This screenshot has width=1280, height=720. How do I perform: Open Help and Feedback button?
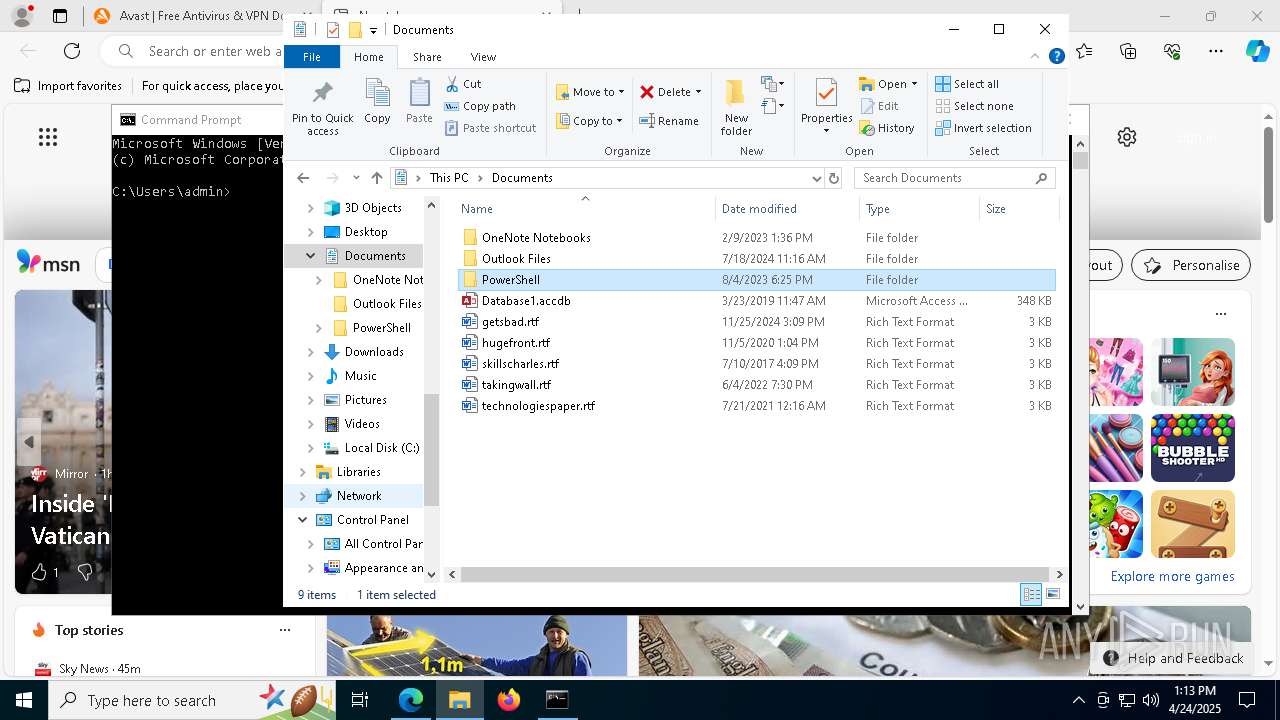point(1174,658)
